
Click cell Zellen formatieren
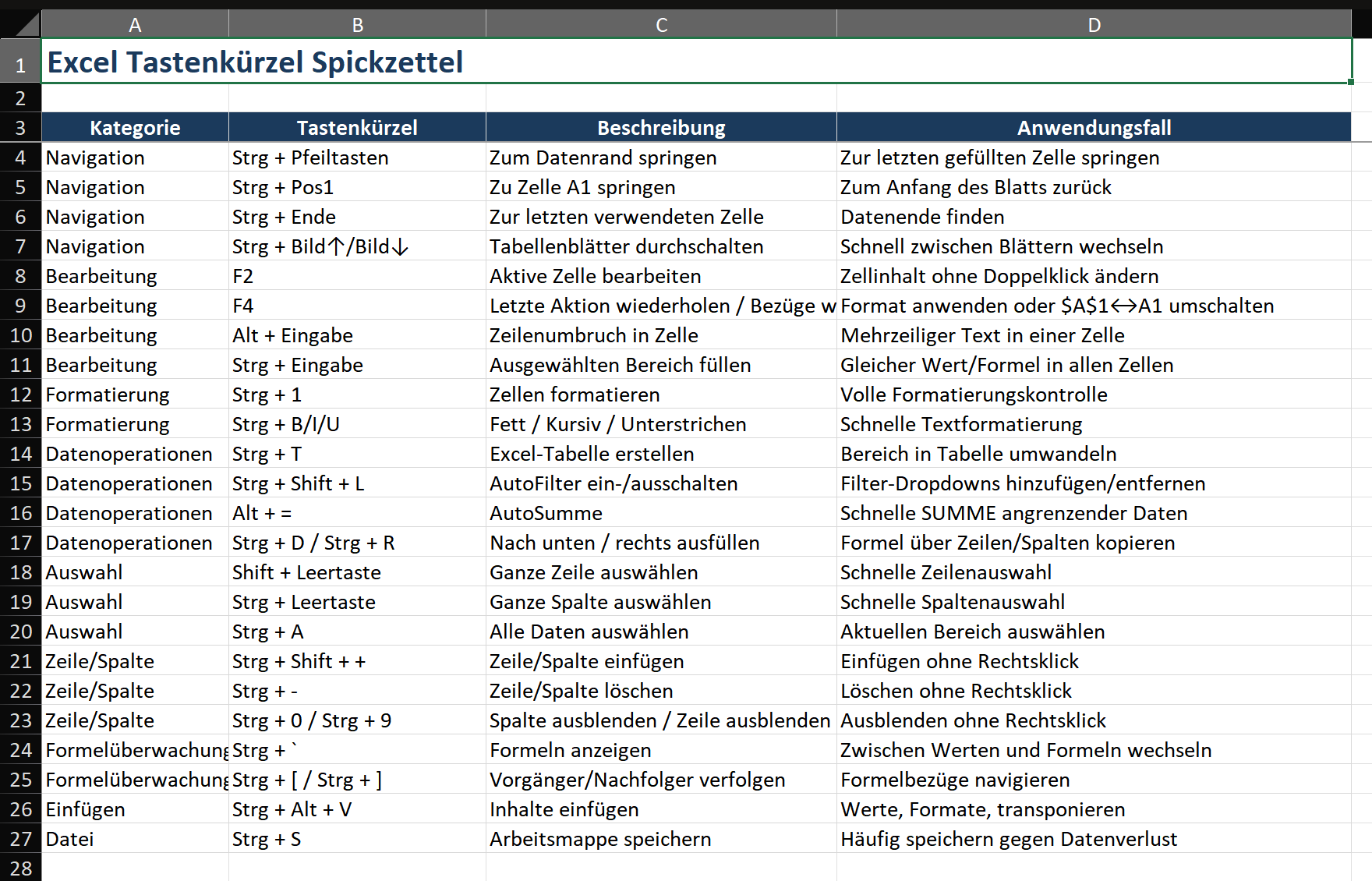661,395
